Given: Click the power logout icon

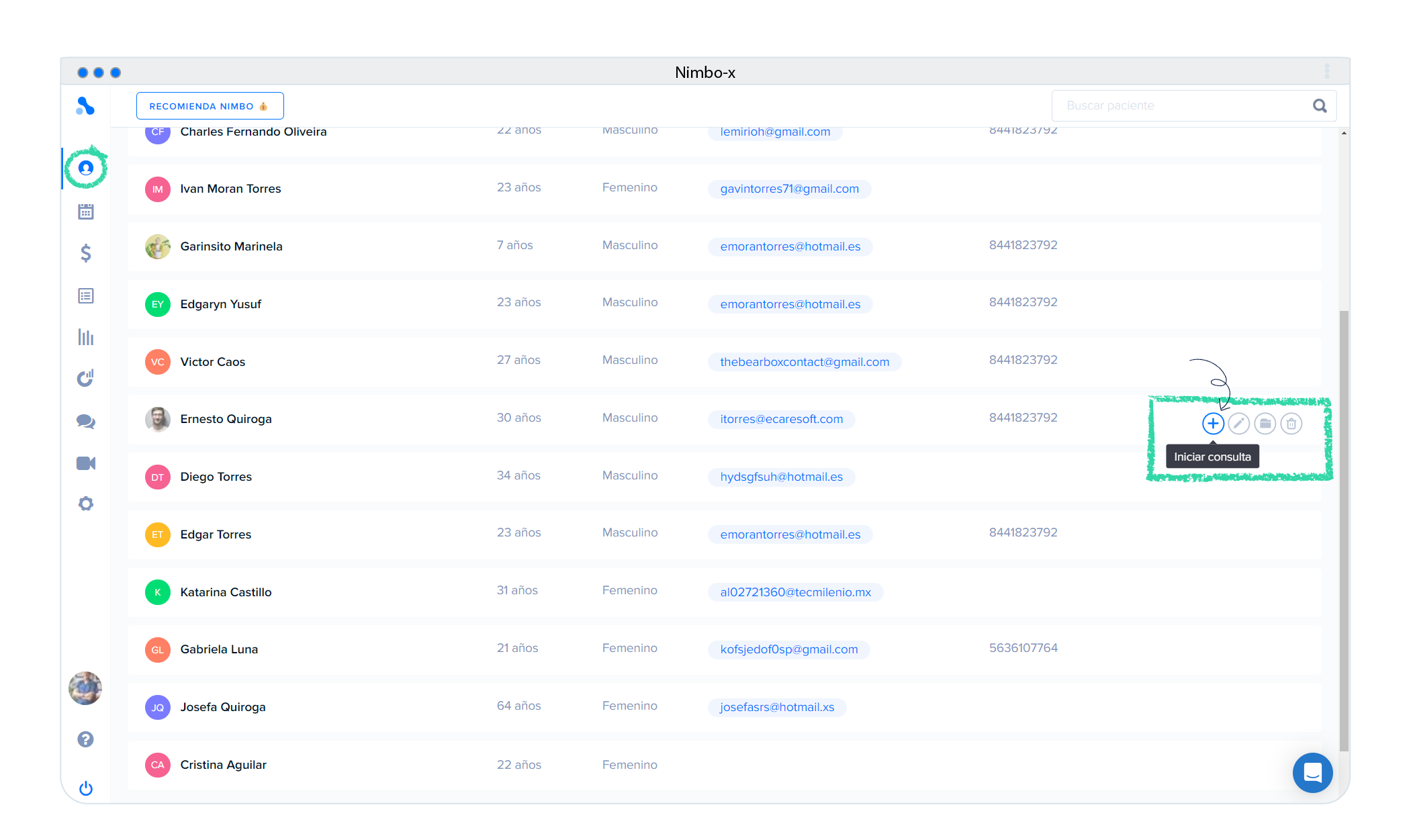Looking at the screenshot, I should pos(86,788).
